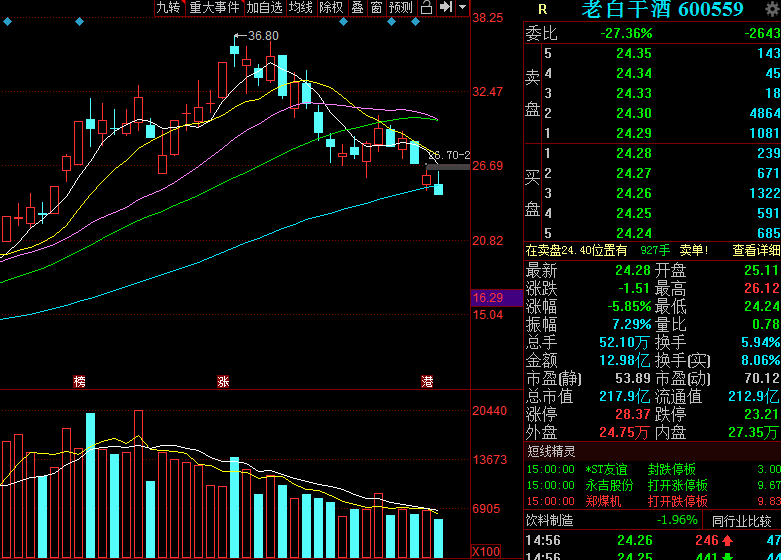Click the lock icon in chart toolbar
781x560 pixels.
point(427,8)
